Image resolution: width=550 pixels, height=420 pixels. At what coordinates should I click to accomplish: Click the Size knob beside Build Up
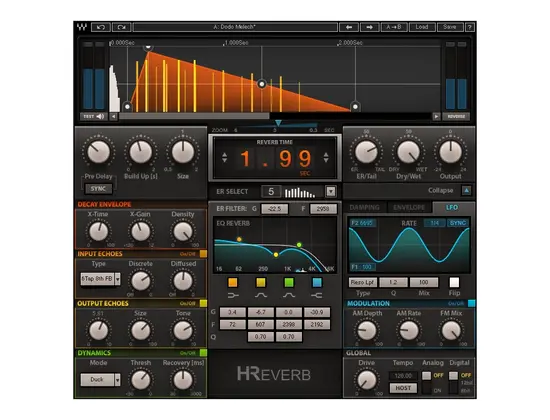click(x=183, y=152)
